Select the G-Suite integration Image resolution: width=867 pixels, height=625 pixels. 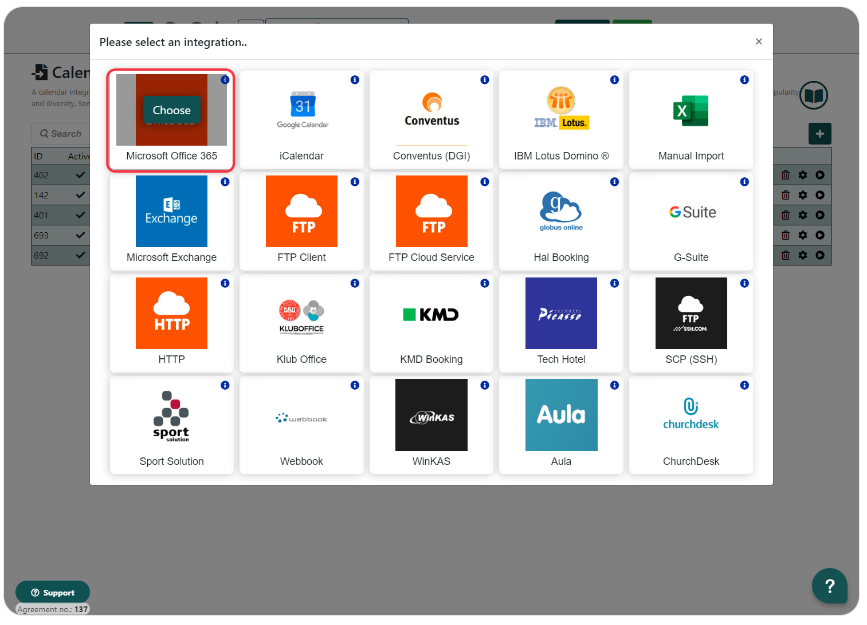(x=691, y=221)
